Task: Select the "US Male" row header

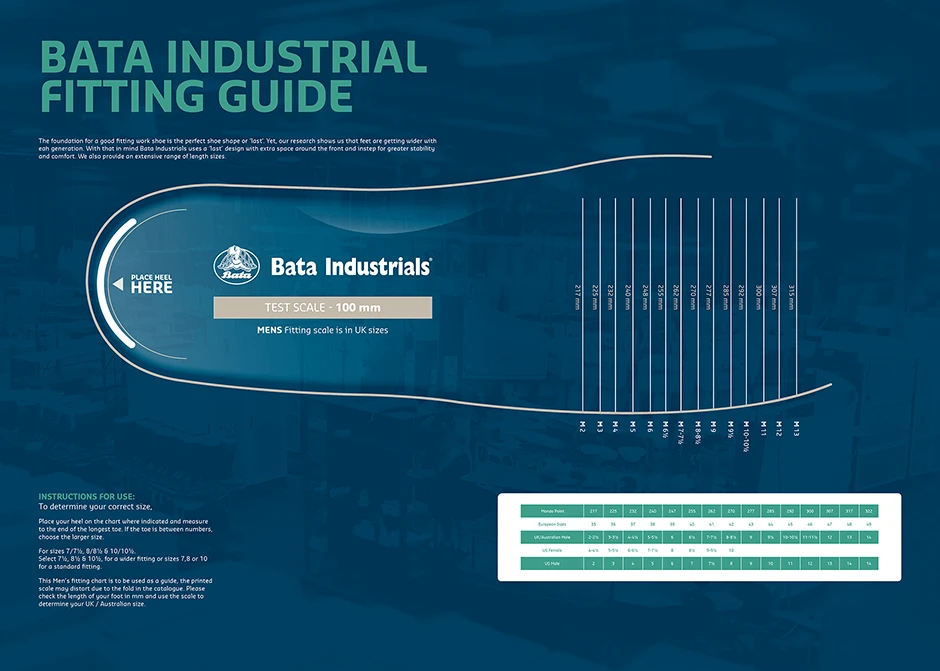Action: pyautogui.click(x=552, y=564)
